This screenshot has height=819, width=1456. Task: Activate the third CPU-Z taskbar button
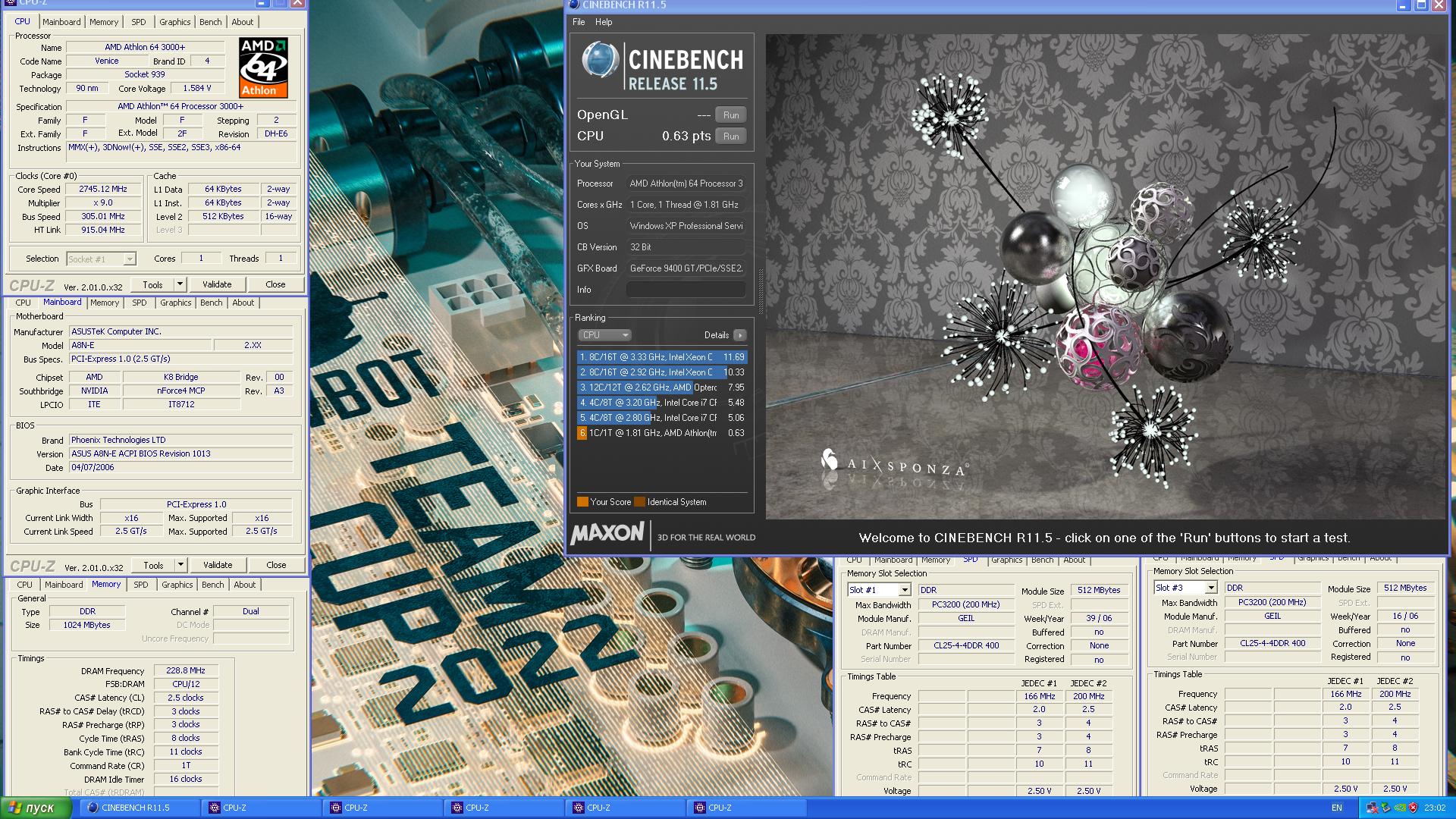[x=504, y=808]
